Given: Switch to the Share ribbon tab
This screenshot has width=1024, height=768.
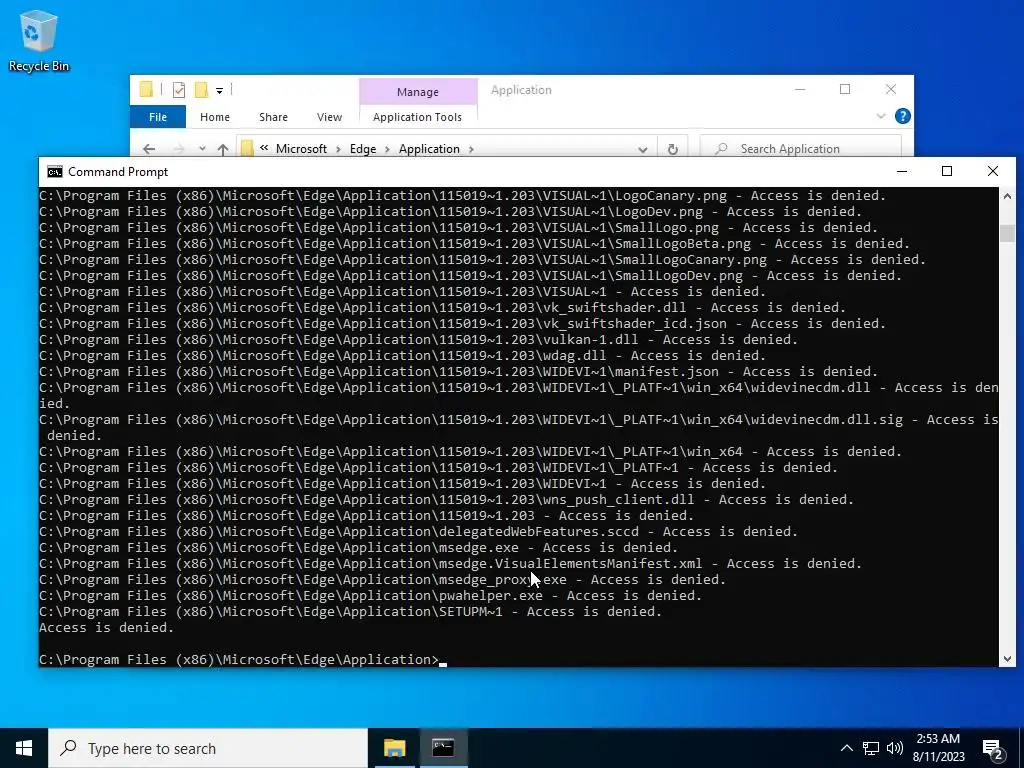Looking at the screenshot, I should (273, 117).
